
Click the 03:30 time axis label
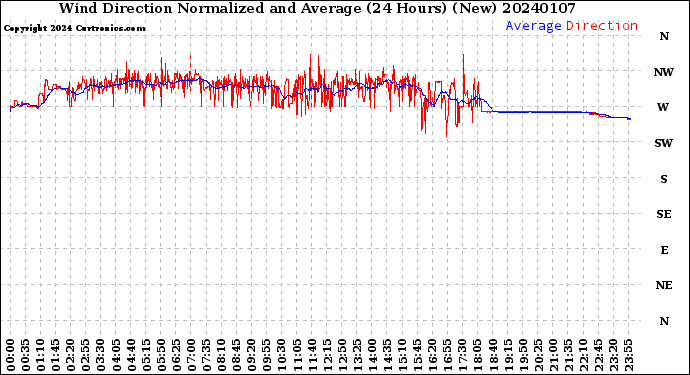point(101,355)
